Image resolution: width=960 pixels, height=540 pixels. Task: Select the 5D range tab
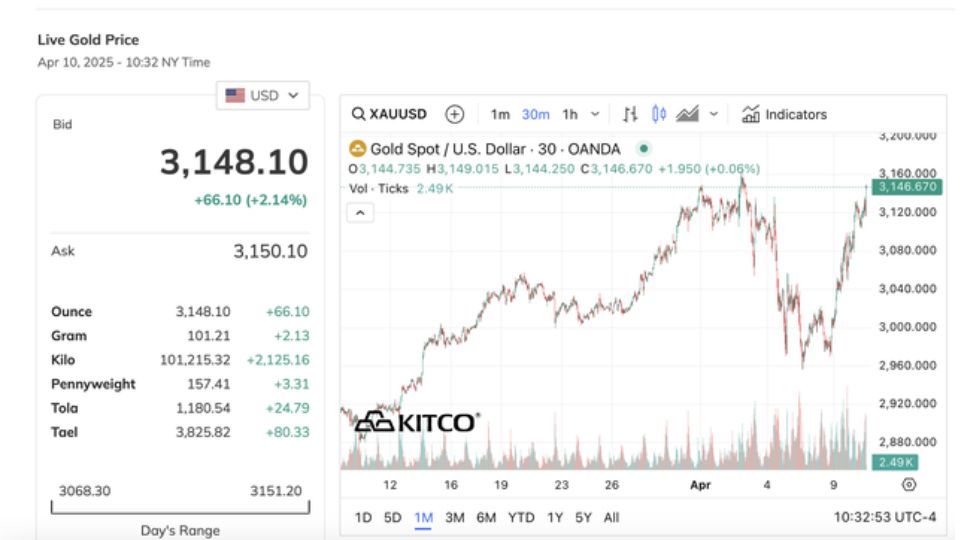coord(394,518)
